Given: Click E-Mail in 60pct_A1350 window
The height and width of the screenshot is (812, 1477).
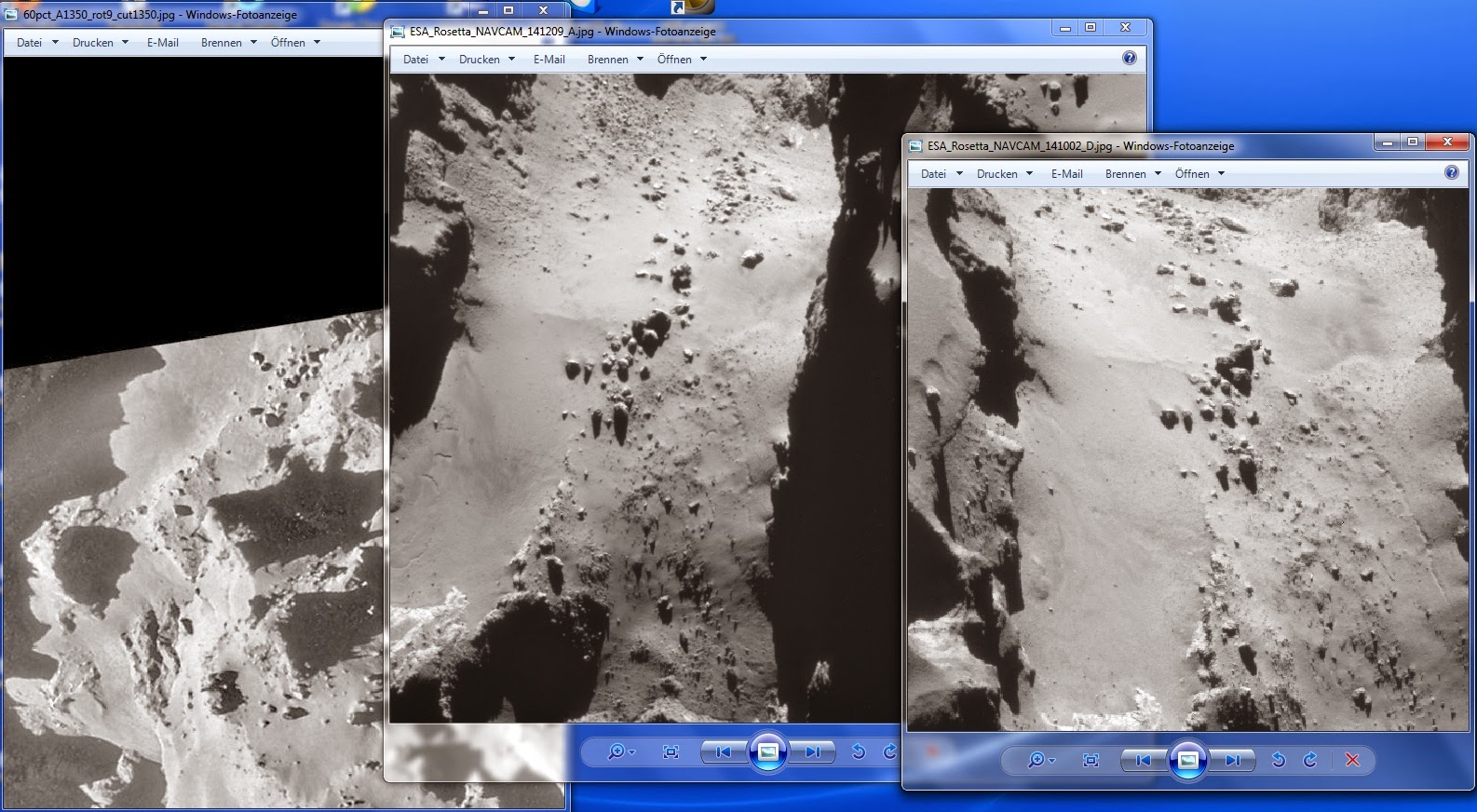Looking at the screenshot, I should point(162,42).
